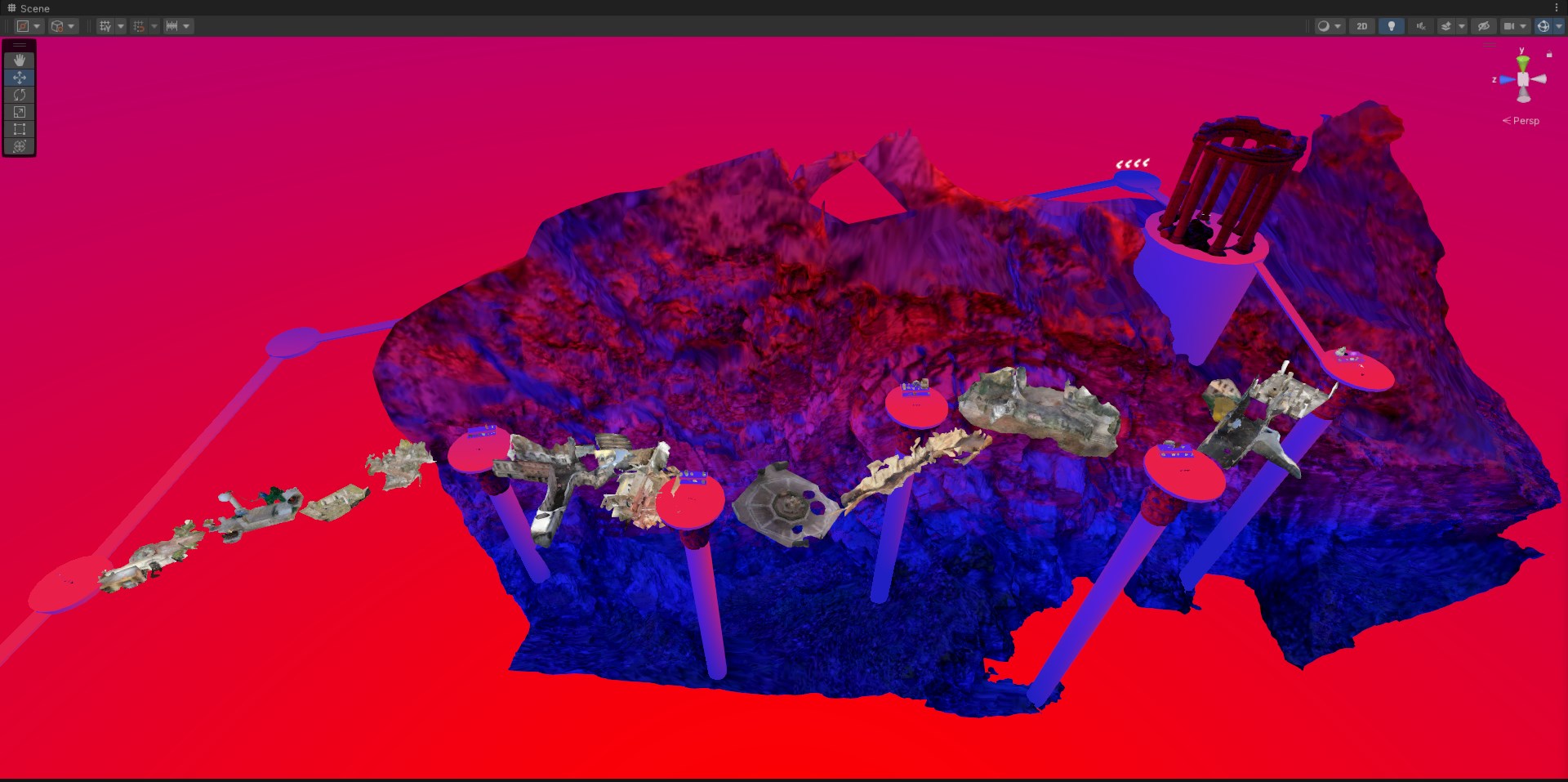Select the Rotate tool

tap(20, 95)
